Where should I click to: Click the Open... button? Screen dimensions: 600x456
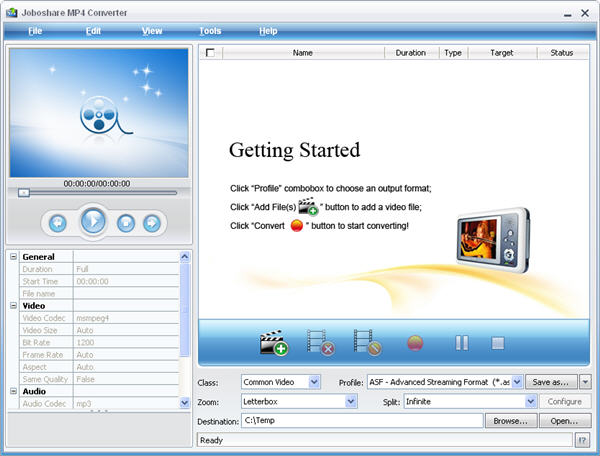(x=565, y=421)
